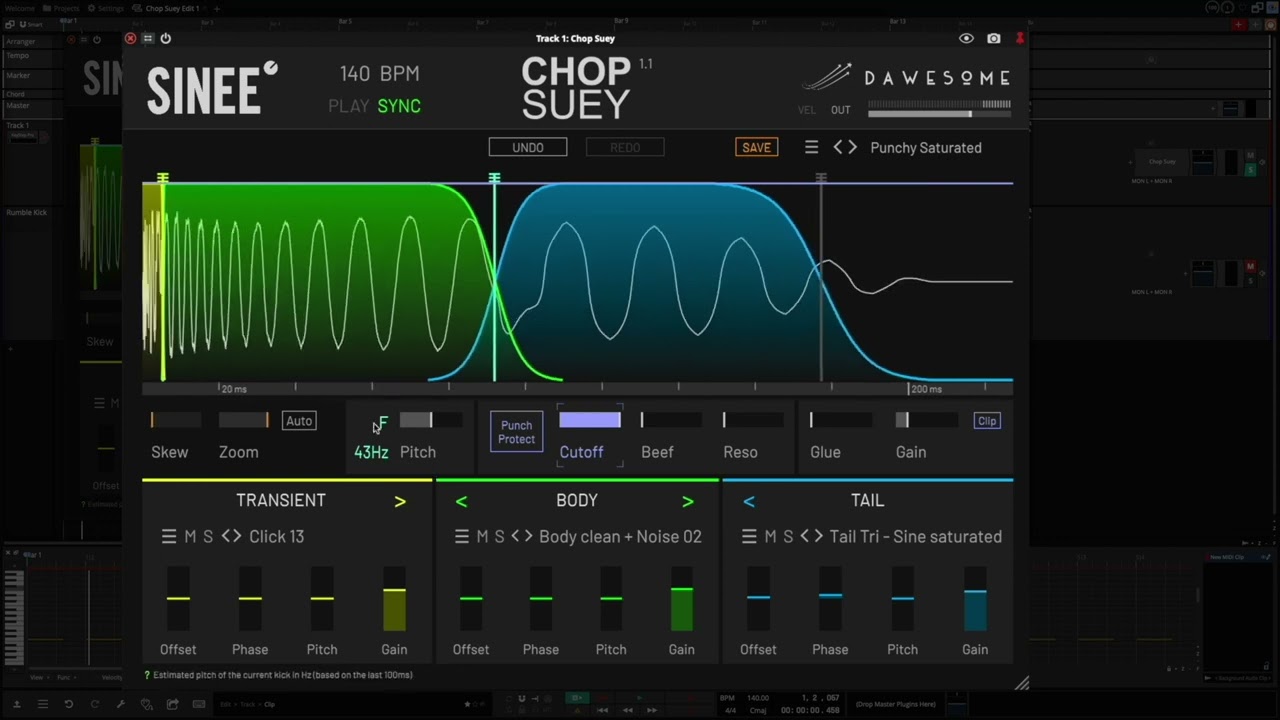The width and height of the screenshot is (1280, 720).
Task: Click the green right arrow in BODY header
Action: [x=688, y=501]
